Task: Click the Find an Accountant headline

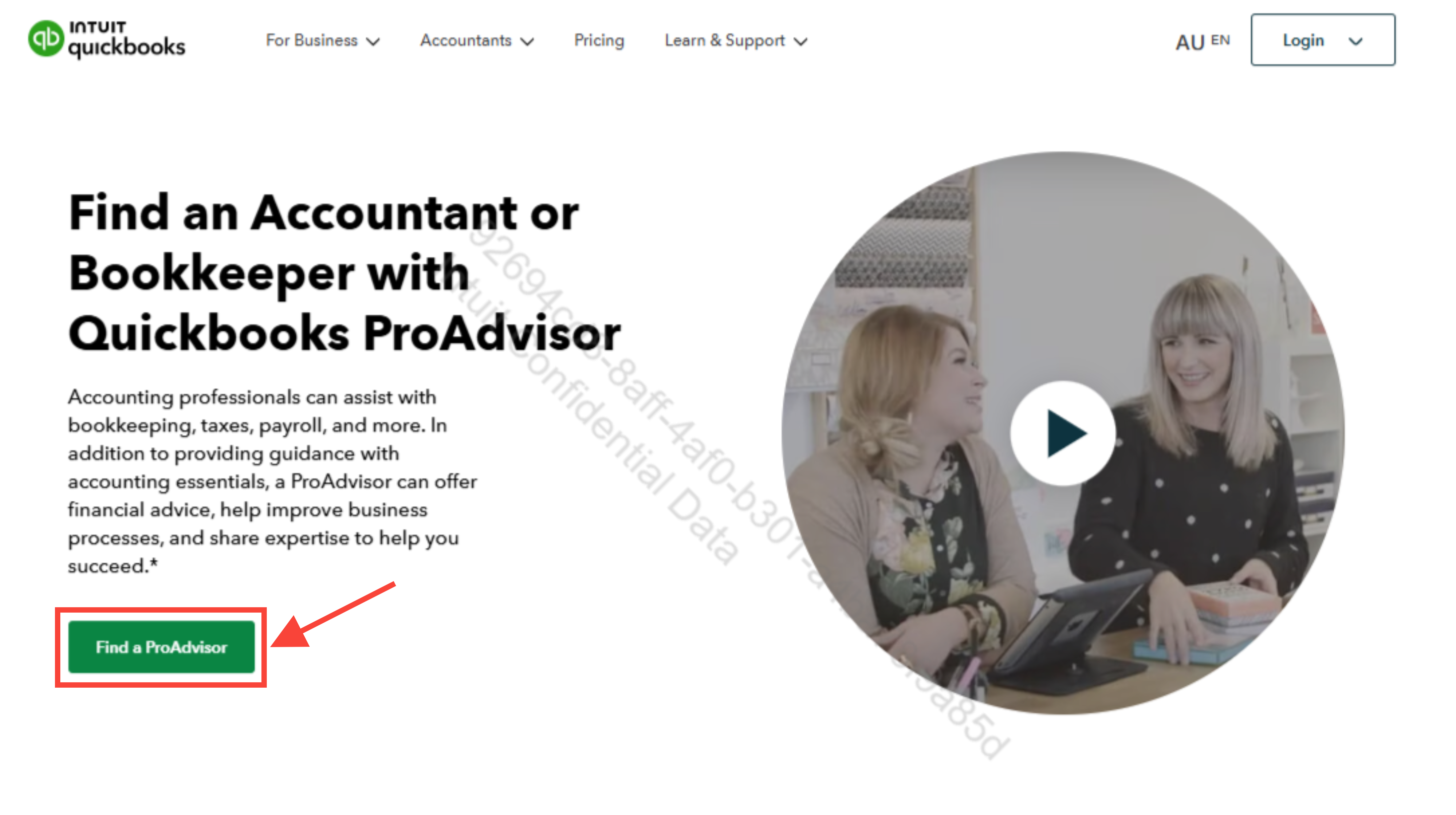Action: point(344,272)
